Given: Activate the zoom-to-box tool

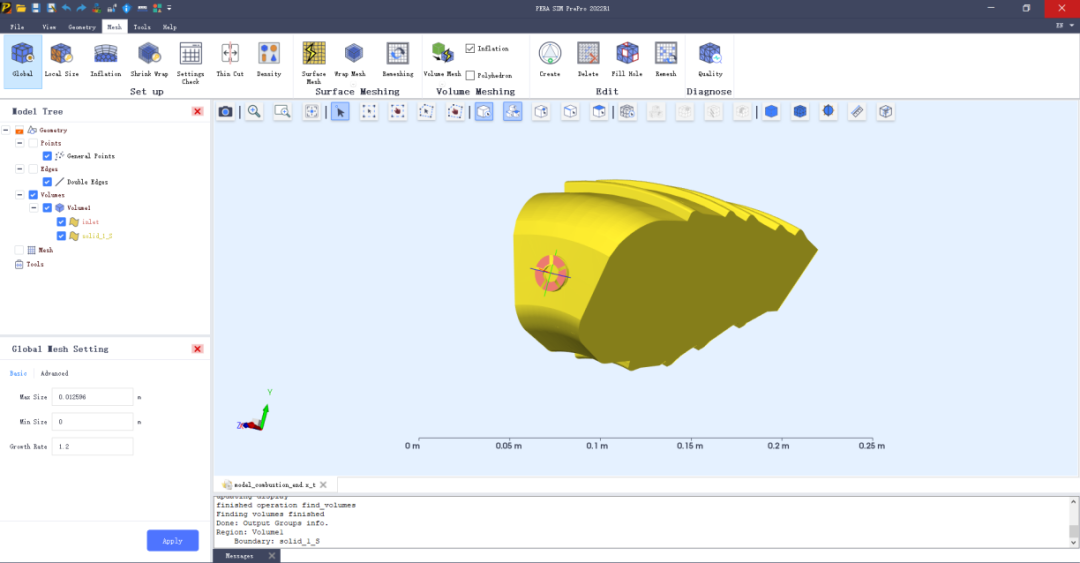Looking at the screenshot, I should point(282,112).
